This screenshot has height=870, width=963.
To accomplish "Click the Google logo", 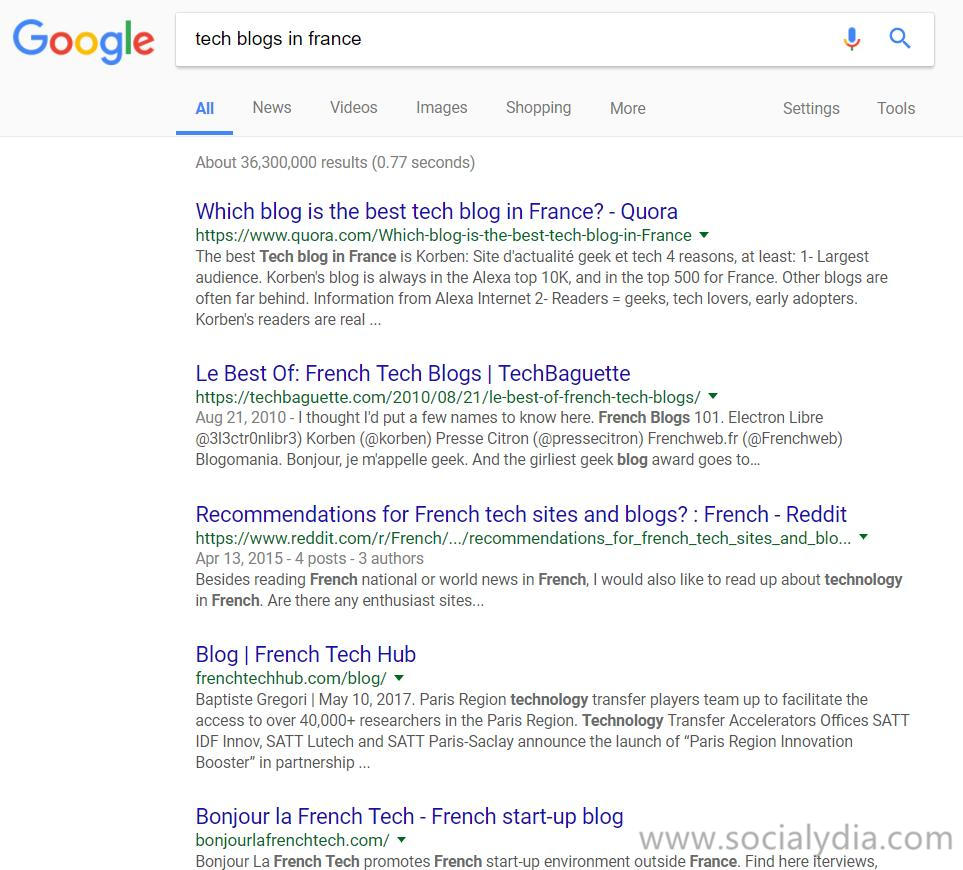I will 84,41.
